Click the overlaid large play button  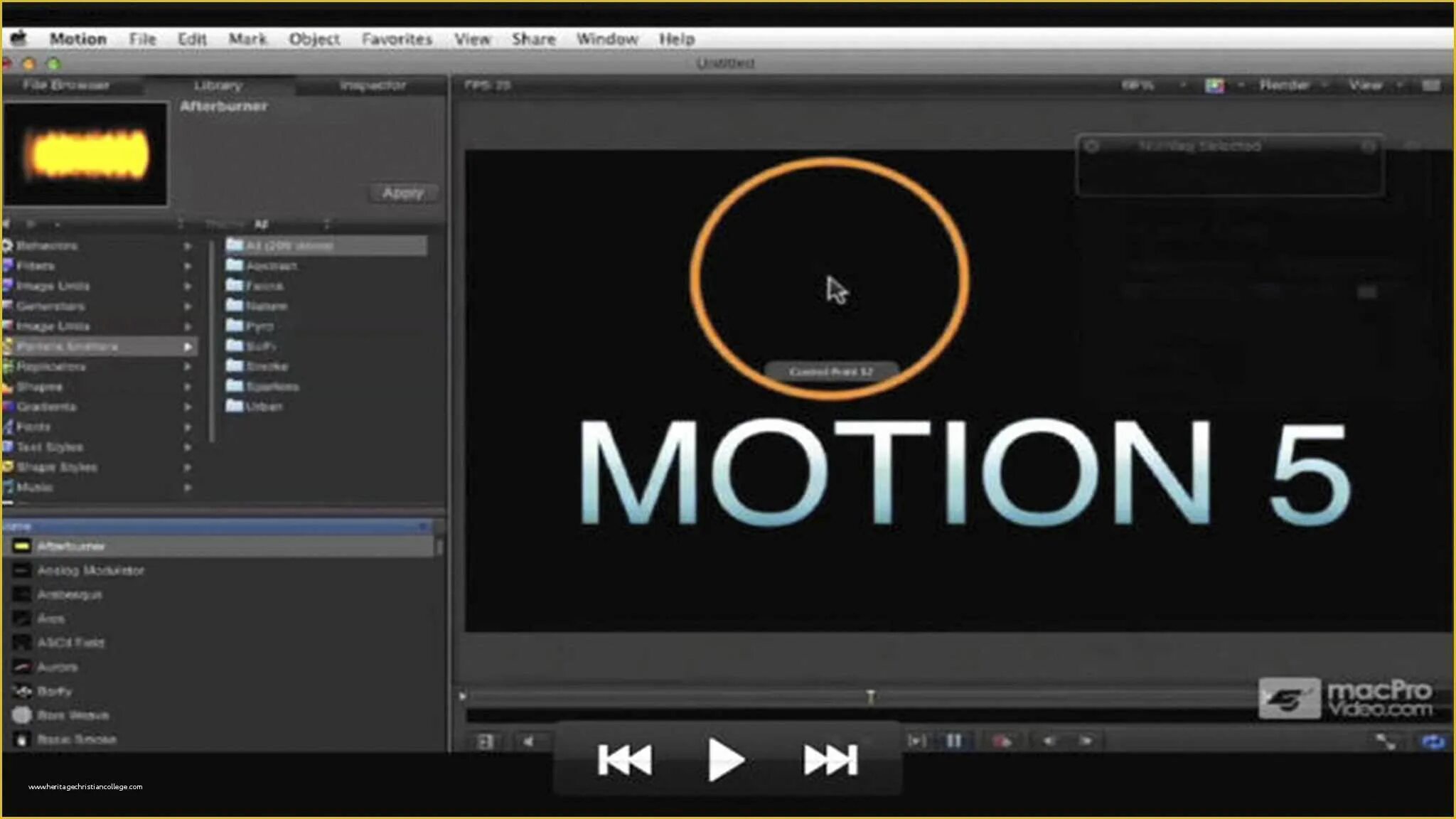tap(726, 759)
